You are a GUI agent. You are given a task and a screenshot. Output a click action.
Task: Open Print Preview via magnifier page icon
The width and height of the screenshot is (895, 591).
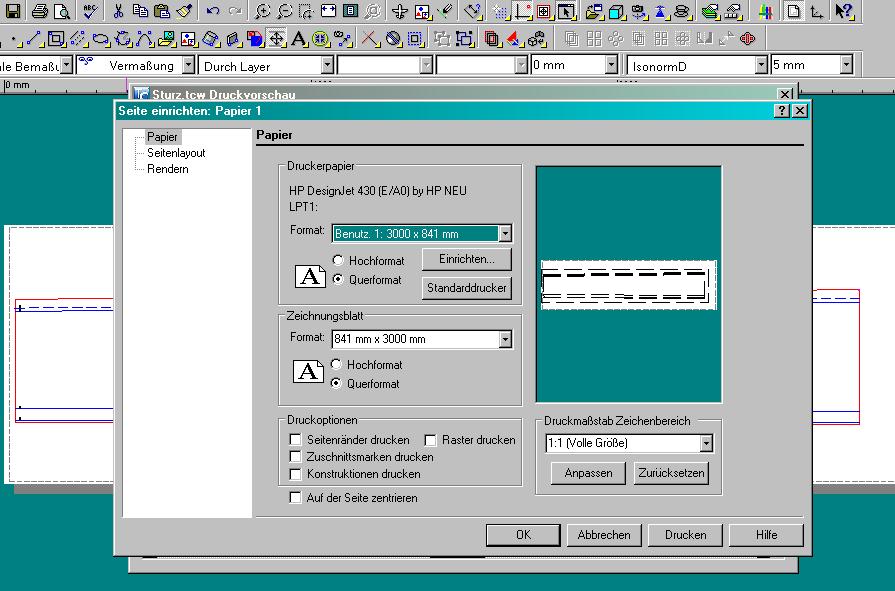pos(61,10)
